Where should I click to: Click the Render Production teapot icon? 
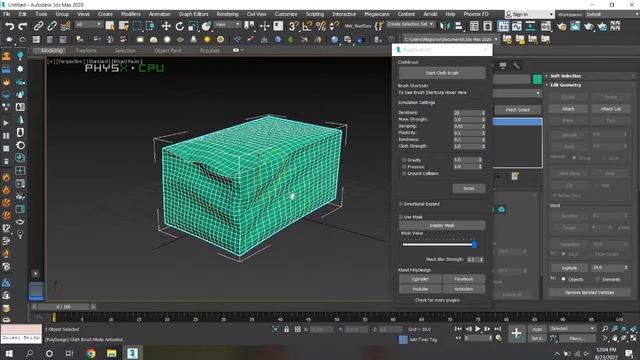[x=589, y=26]
